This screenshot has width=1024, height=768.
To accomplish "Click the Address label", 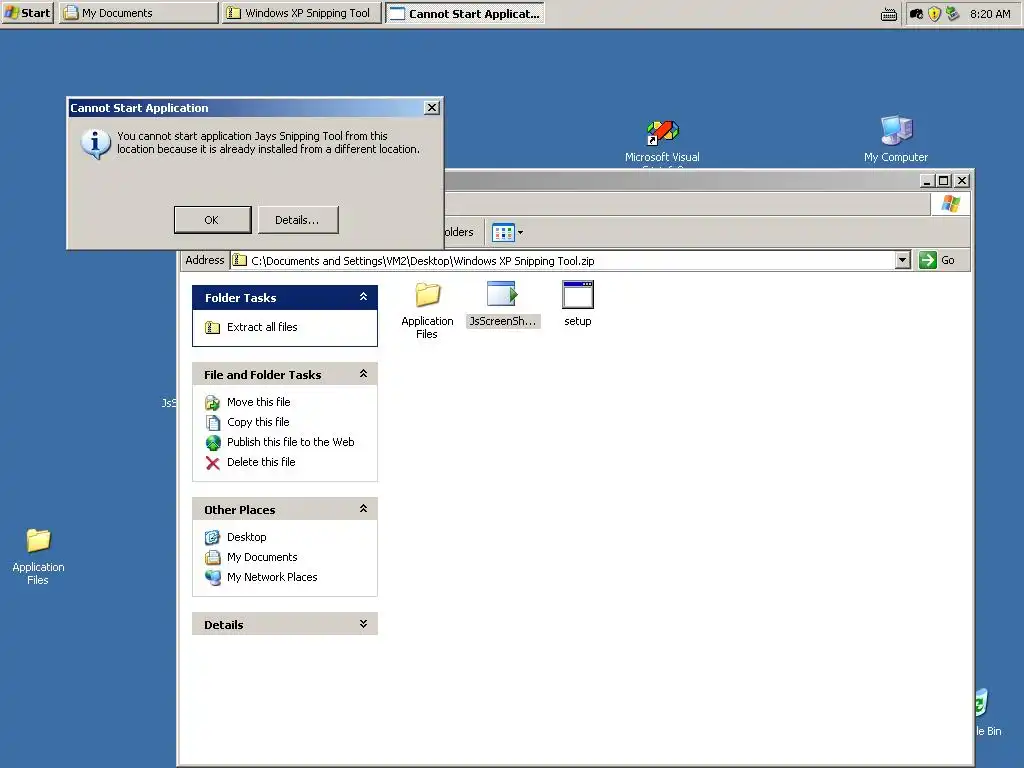I will click(x=204, y=260).
